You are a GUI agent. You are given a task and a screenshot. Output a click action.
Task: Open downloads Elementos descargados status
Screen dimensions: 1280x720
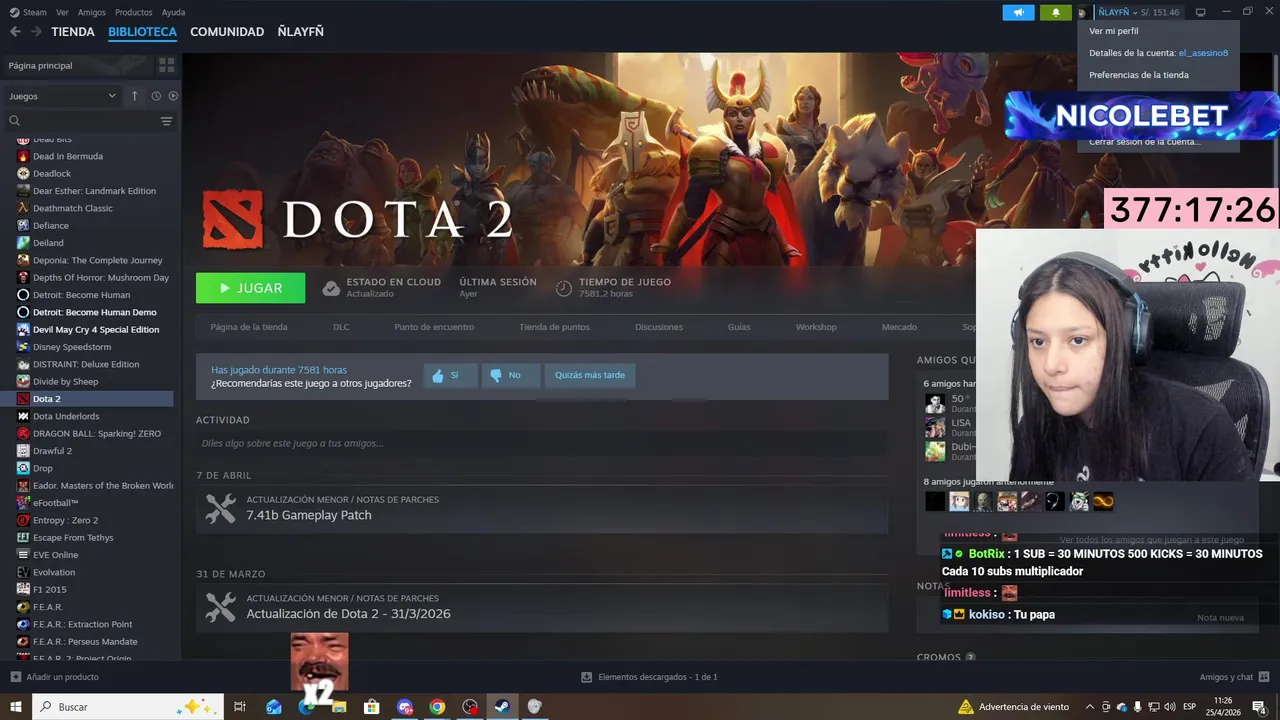point(649,677)
